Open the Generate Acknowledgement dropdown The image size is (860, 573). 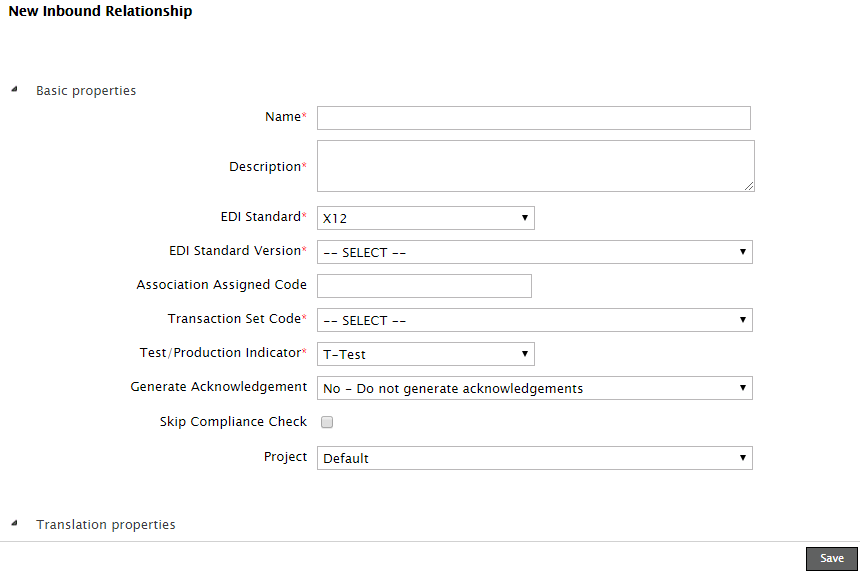pyautogui.click(x=534, y=388)
